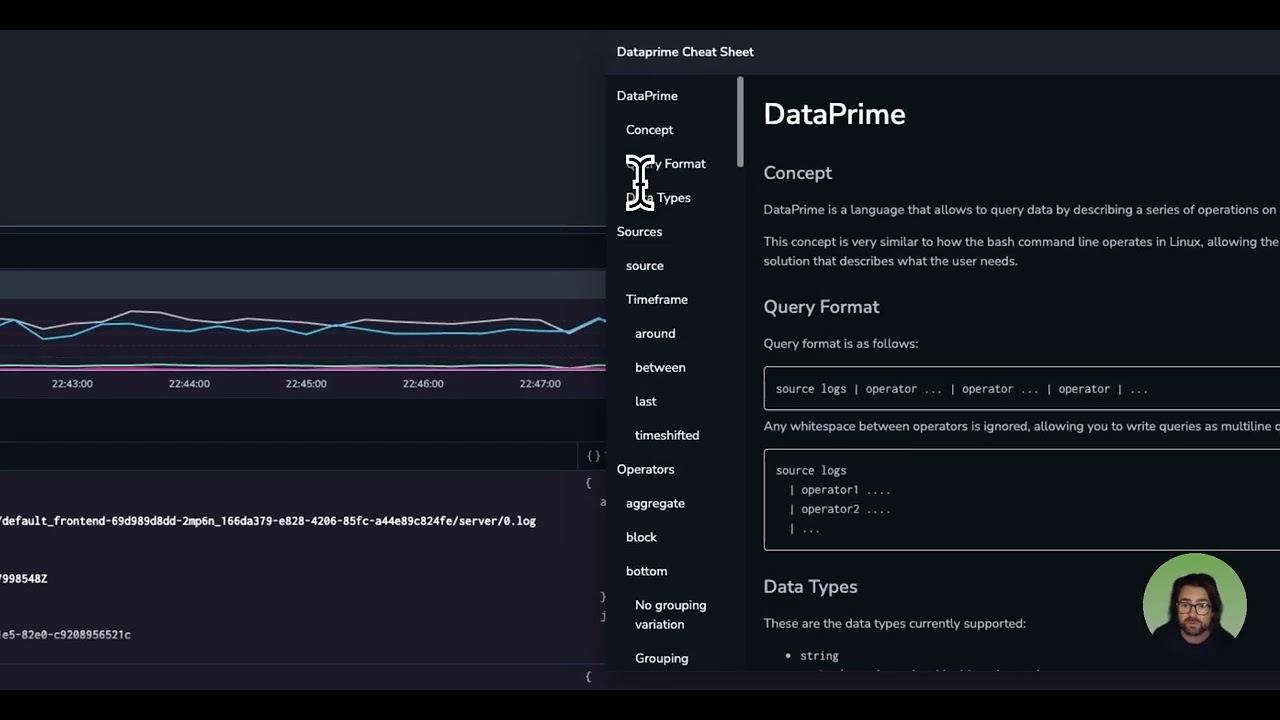The image size is (1280, 720).
Task: Open No grouping variation entry
Action: 670,615
